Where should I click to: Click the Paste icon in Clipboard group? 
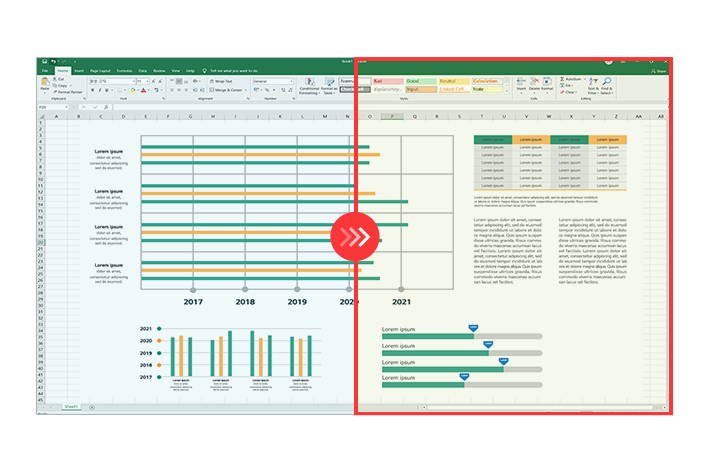tap(46, 83)
